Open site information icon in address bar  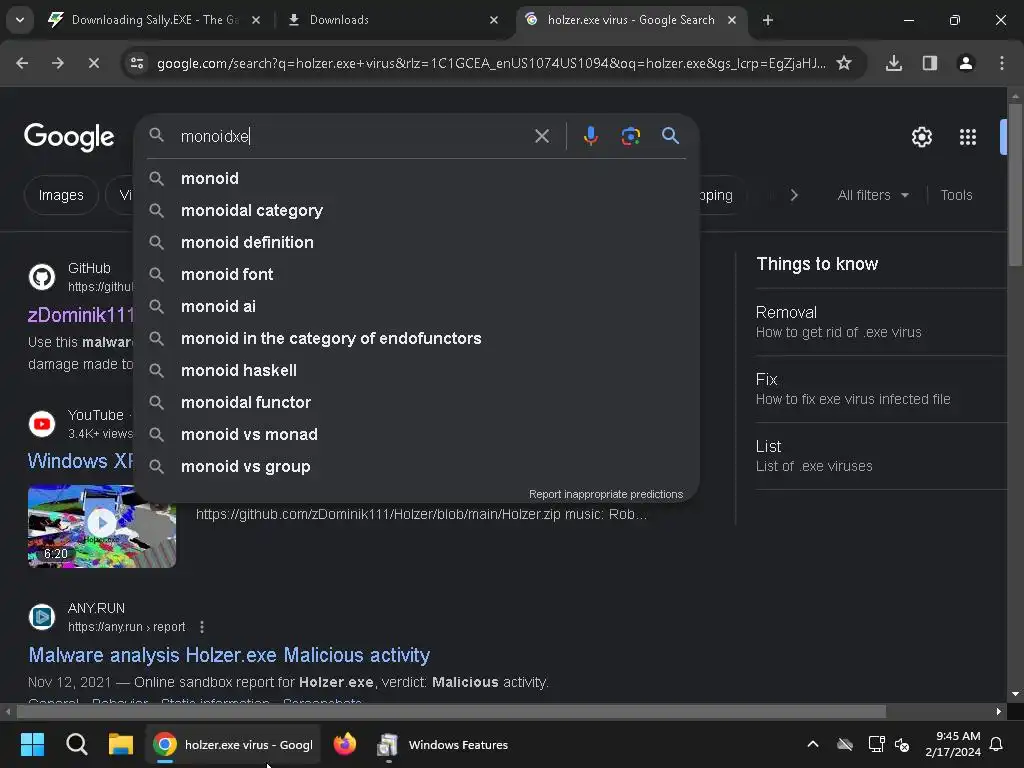tap(137, 63)
